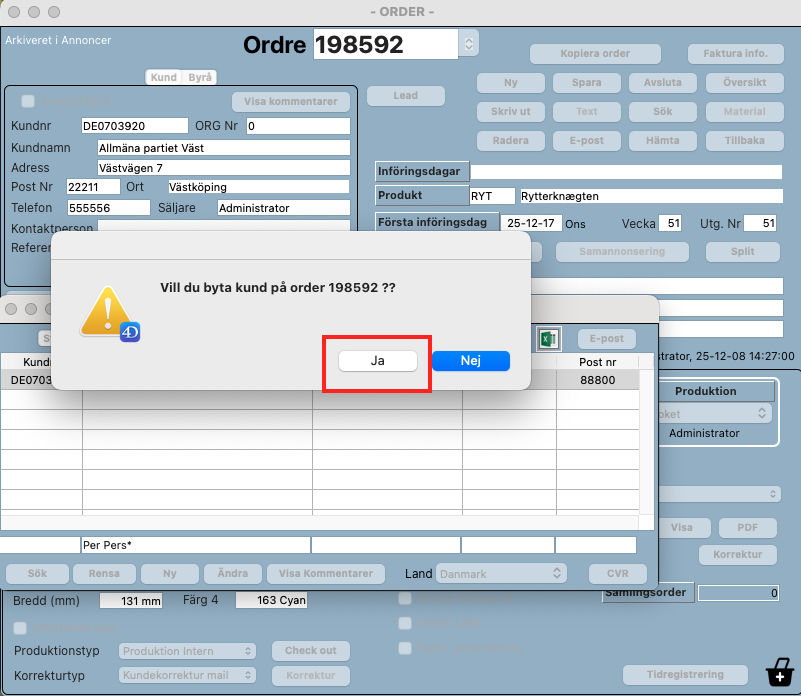Toggle the checkbox right of Färg 4
801x696 pixels.
click(406, 599)
